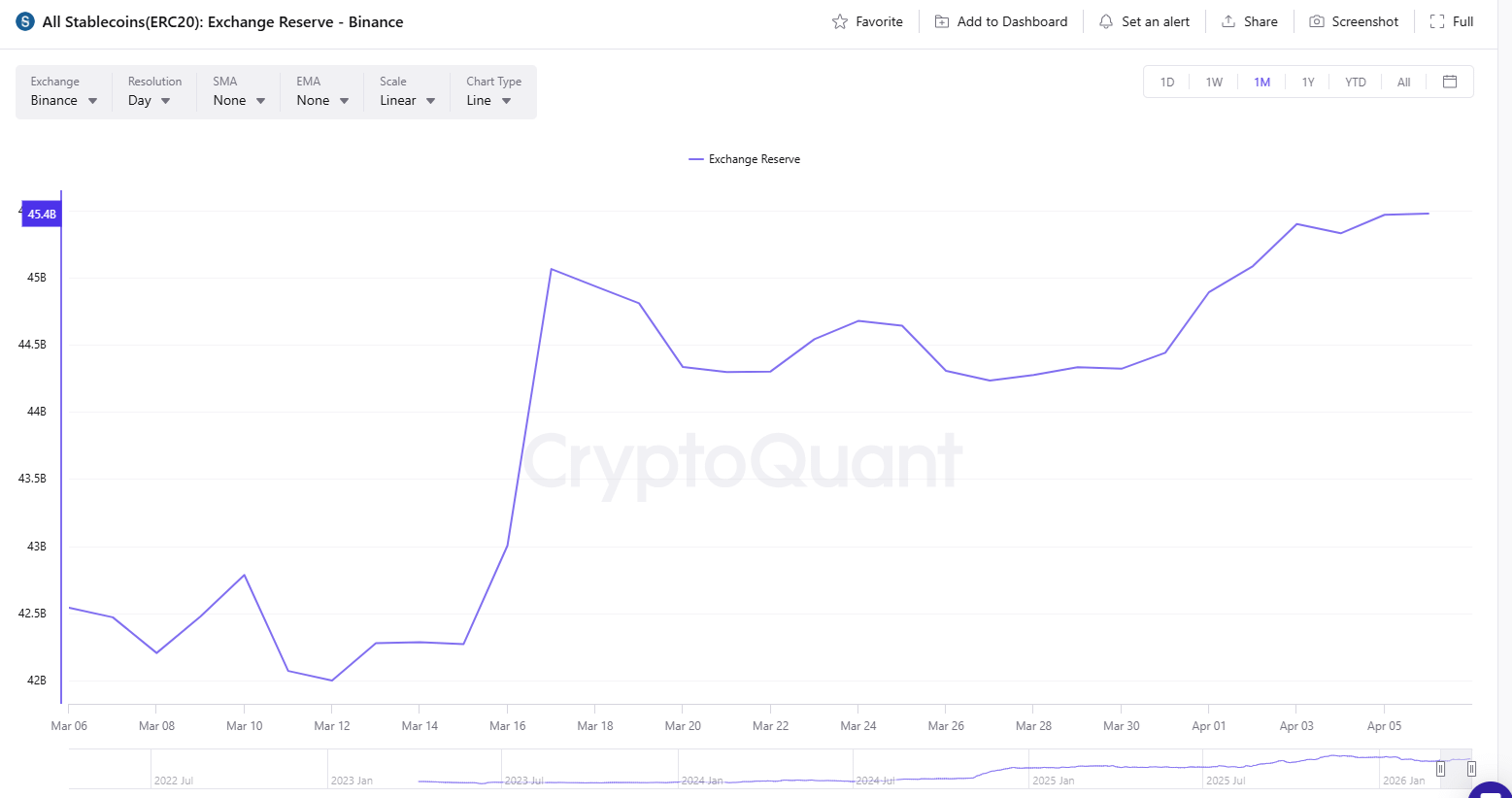Switch to the 1W tab
The width and height of the screenshot is (1512, 798).
(x=1214, y=82)
